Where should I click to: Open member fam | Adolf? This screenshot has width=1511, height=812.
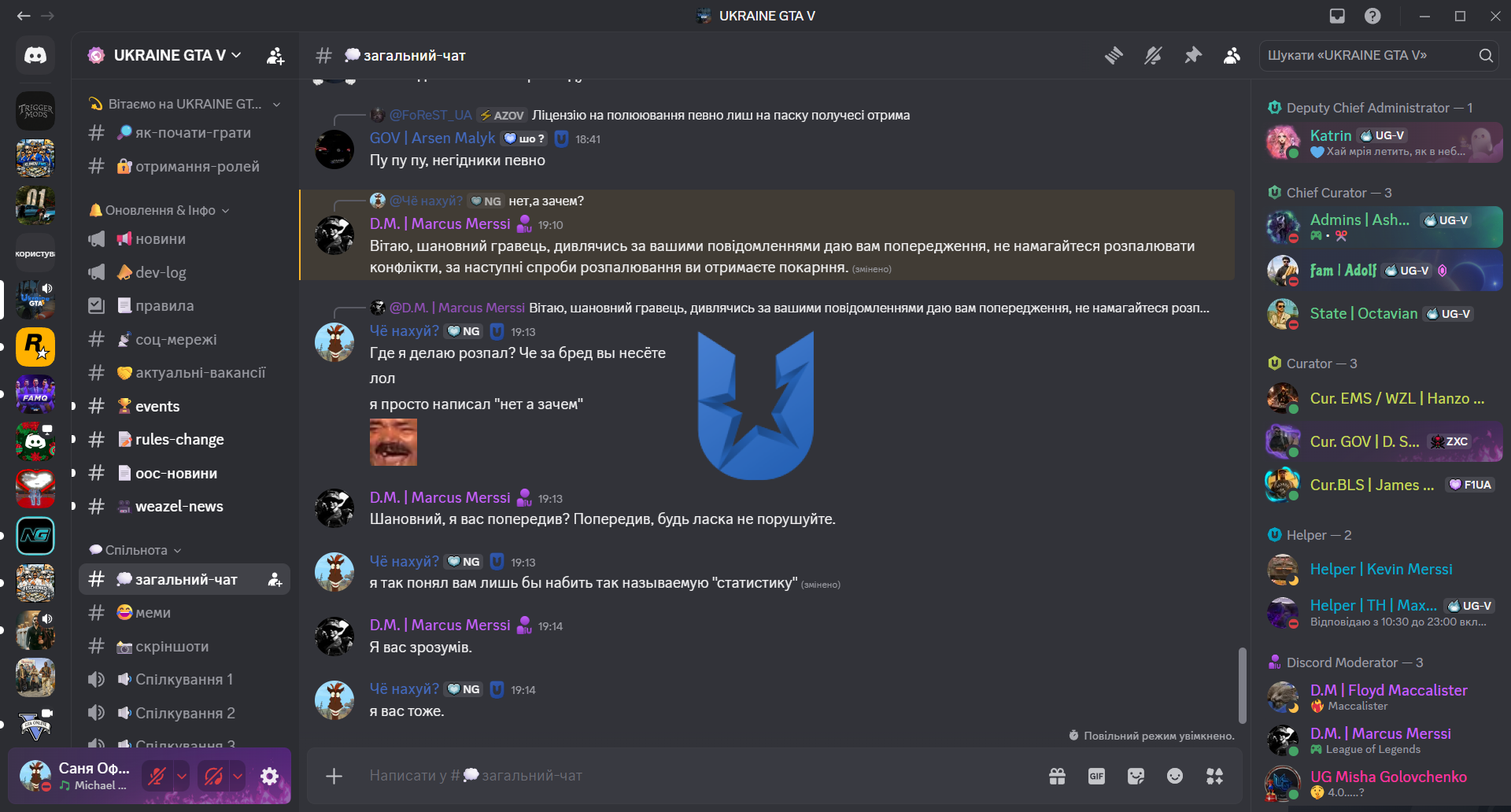(x=1384, y=271)
